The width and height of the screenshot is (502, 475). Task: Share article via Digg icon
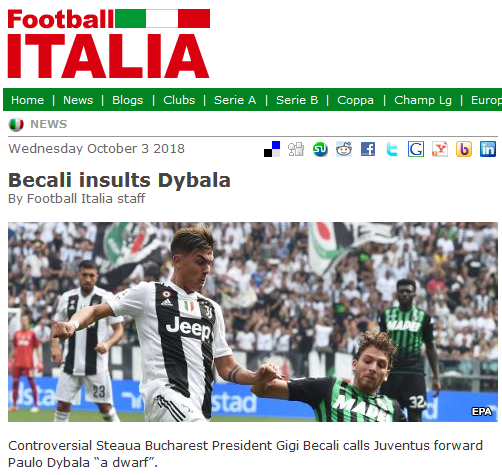coord(296,149)
